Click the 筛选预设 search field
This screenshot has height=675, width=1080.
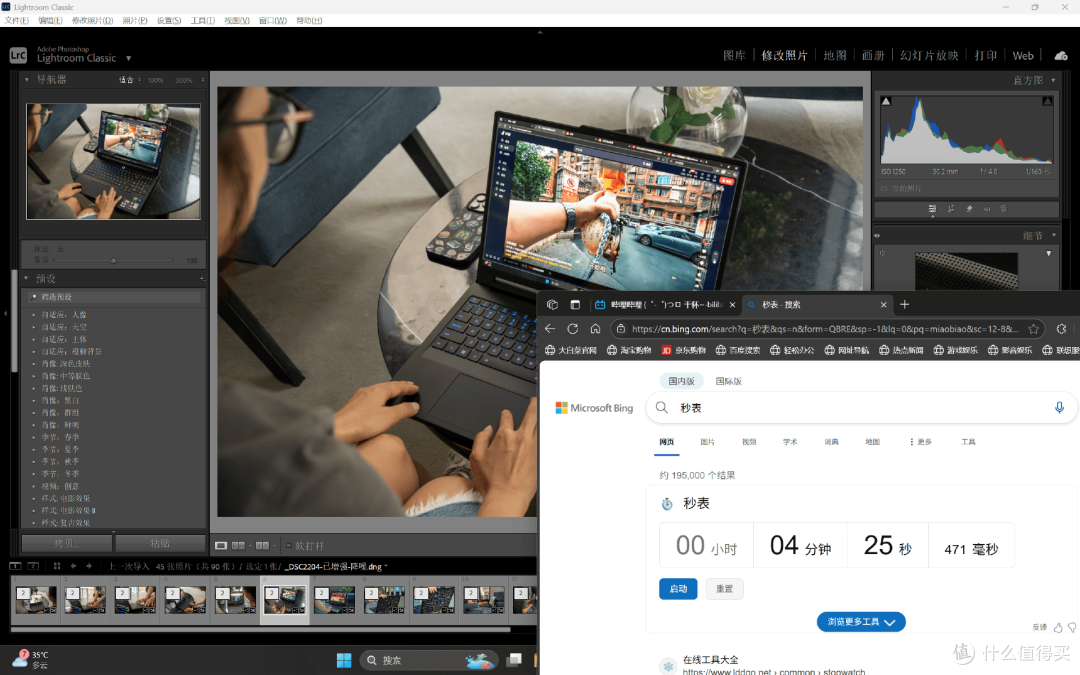point(114,297)
